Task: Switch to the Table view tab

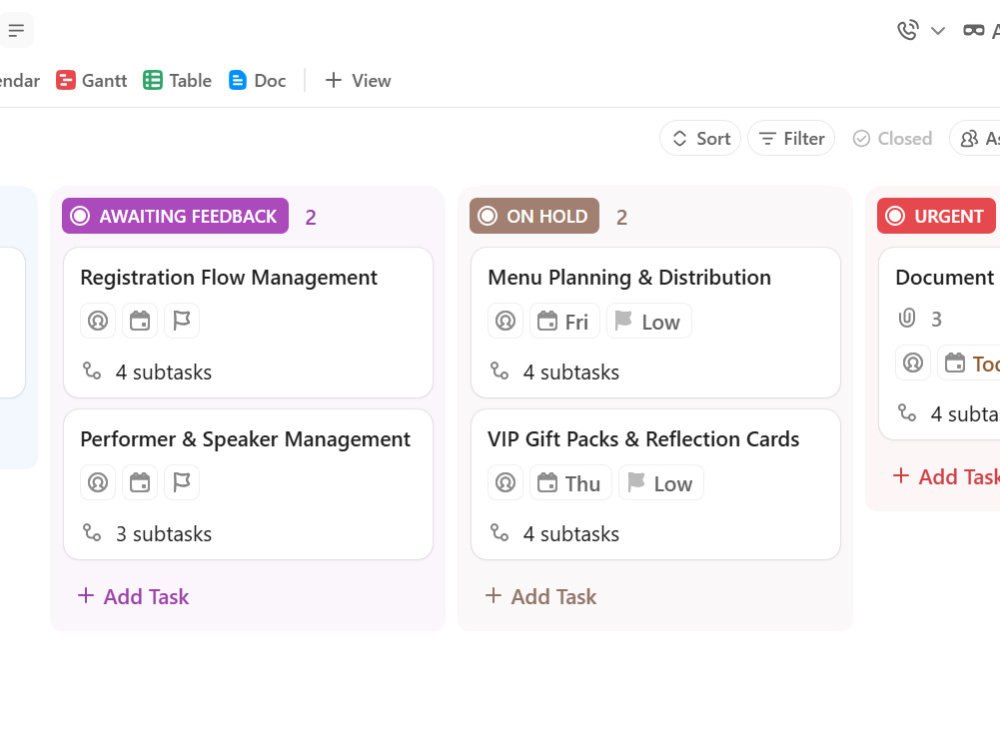Action: pos(178,80)
